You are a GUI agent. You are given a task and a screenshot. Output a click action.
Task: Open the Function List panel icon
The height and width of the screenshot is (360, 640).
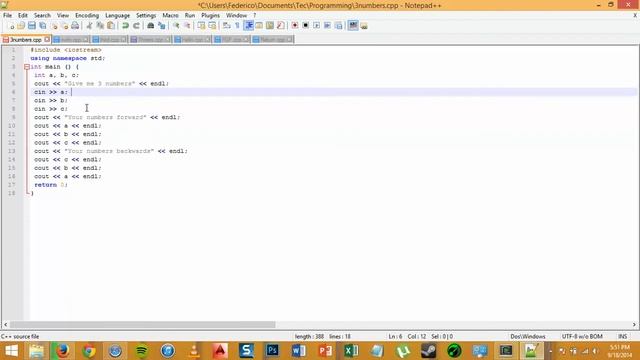(x=280, y=26)
